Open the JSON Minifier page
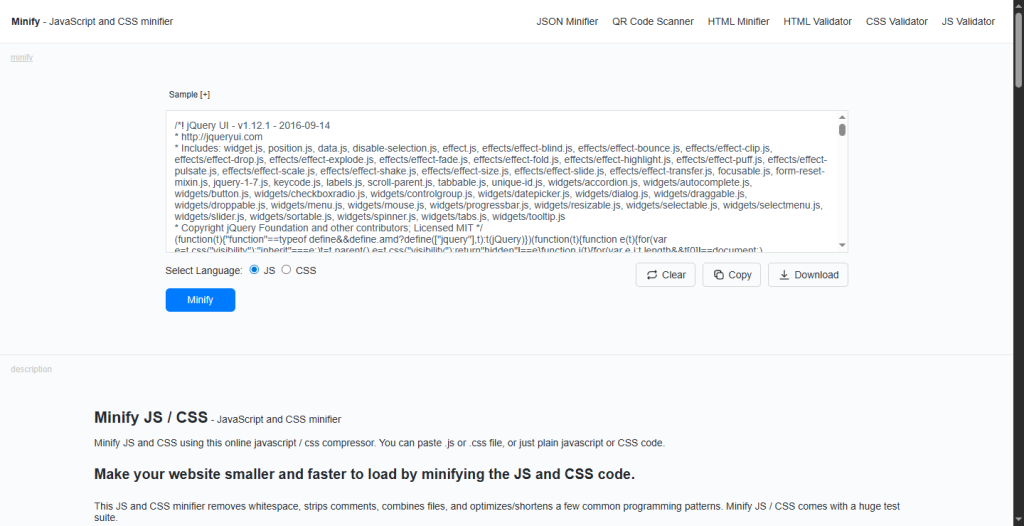 click(567, 21)
